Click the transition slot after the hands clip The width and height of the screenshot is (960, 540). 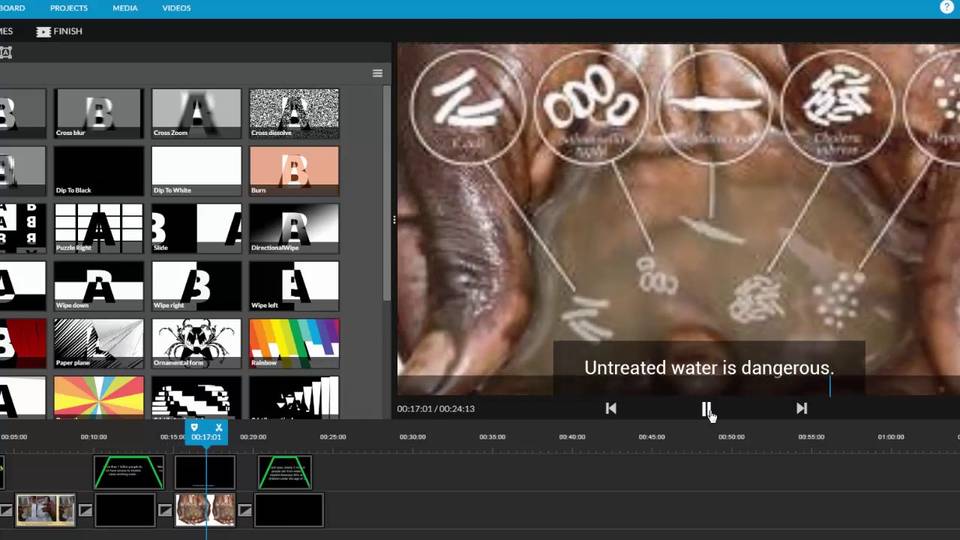click(245, 511)
